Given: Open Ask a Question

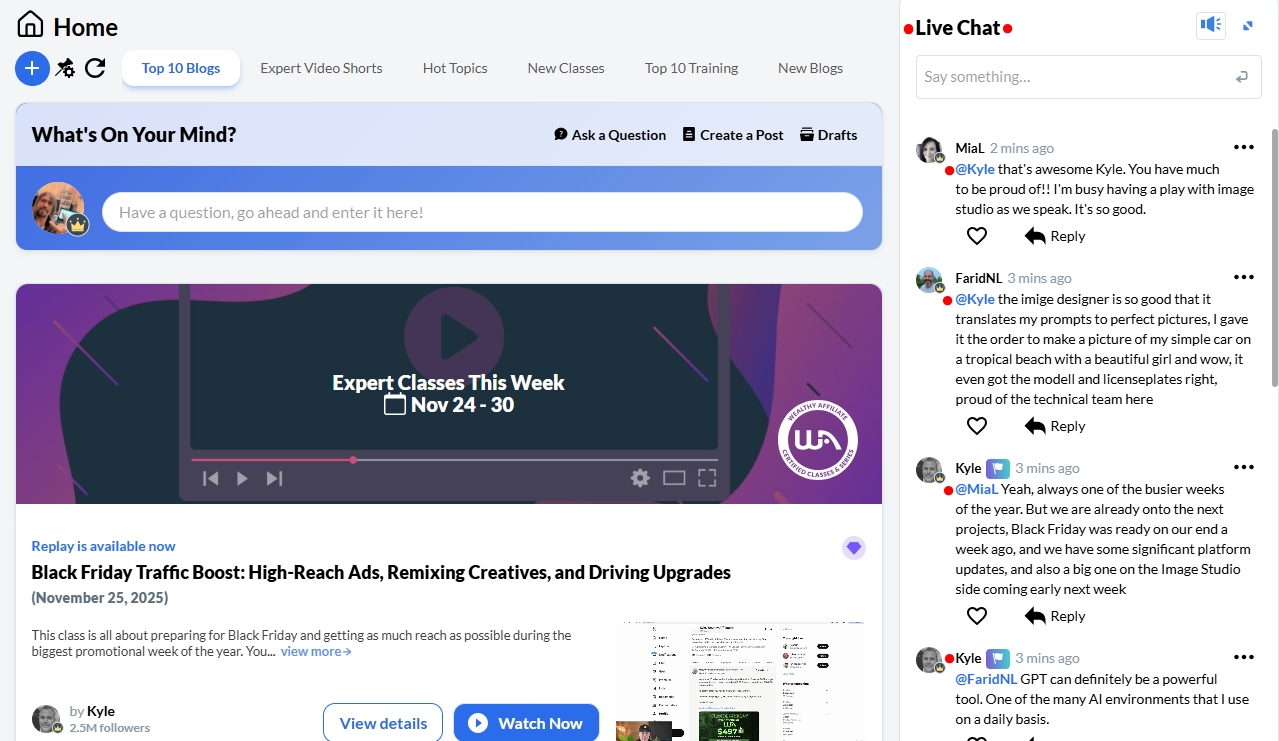Looking at the screenshot, I should [609, 134].
